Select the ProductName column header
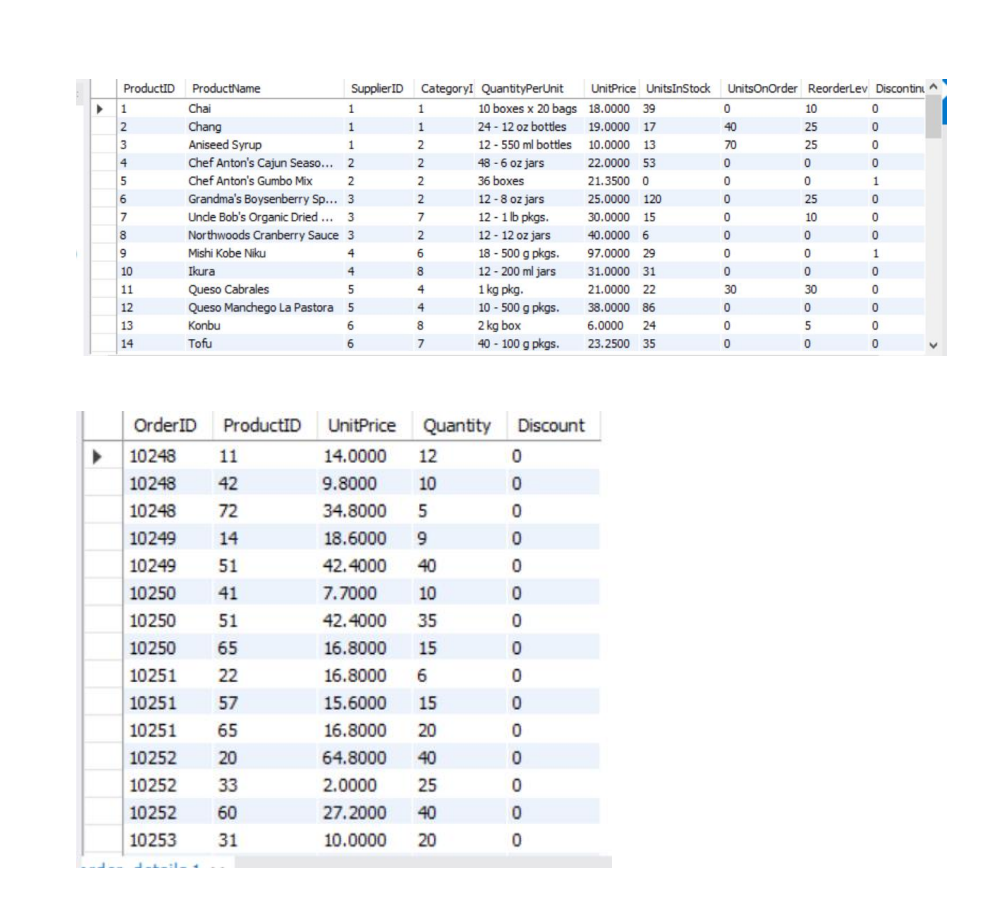988x912 pixels. (x=226, y=89)
